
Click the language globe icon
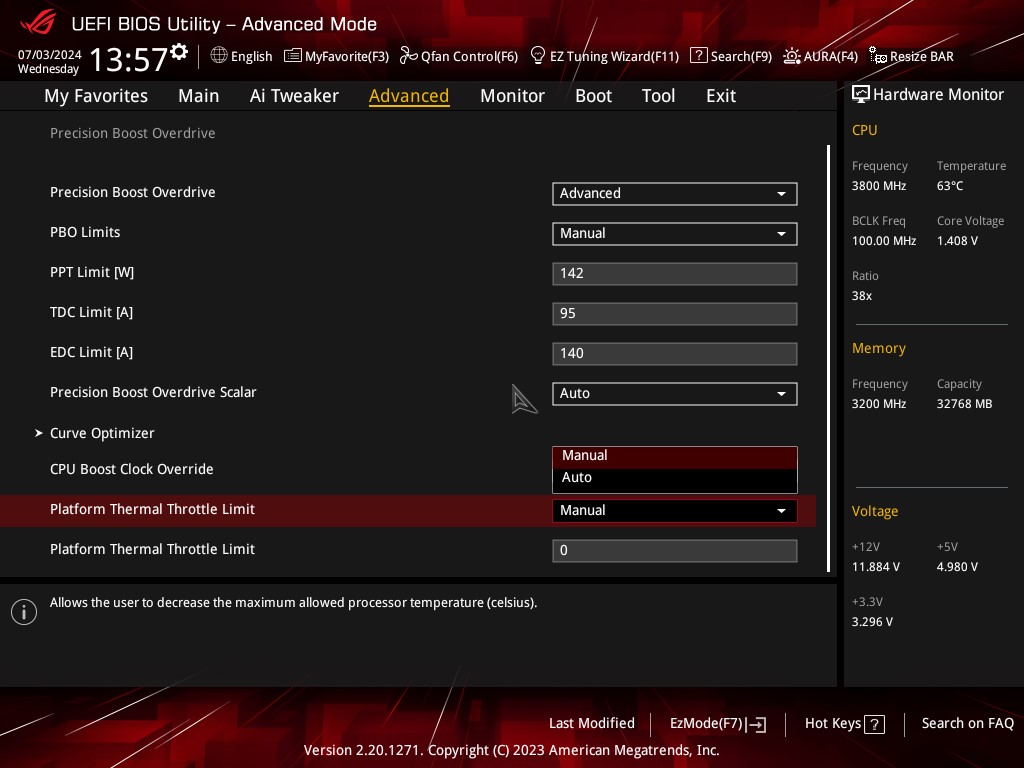(x=219, y=56)
